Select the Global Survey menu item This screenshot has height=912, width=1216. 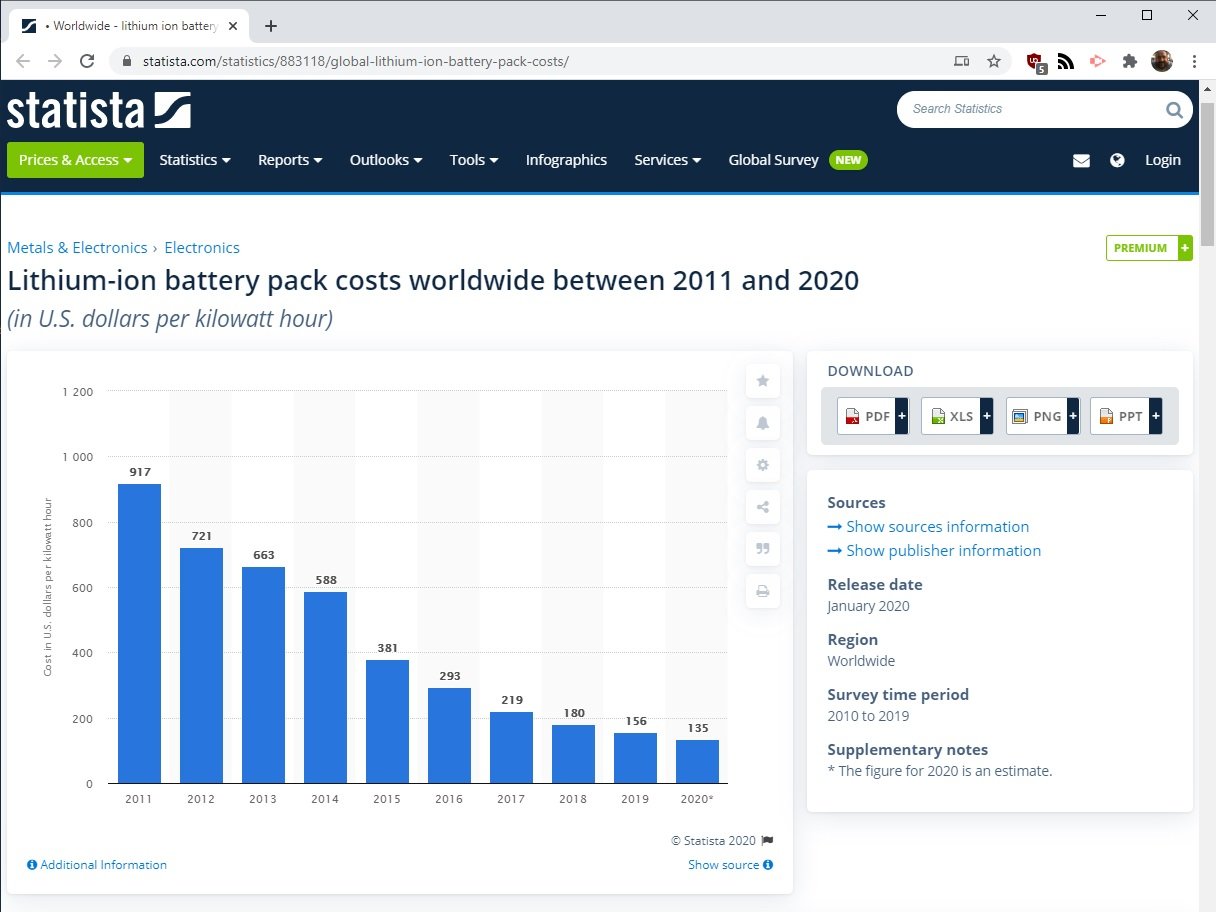(x=773, y=160)
